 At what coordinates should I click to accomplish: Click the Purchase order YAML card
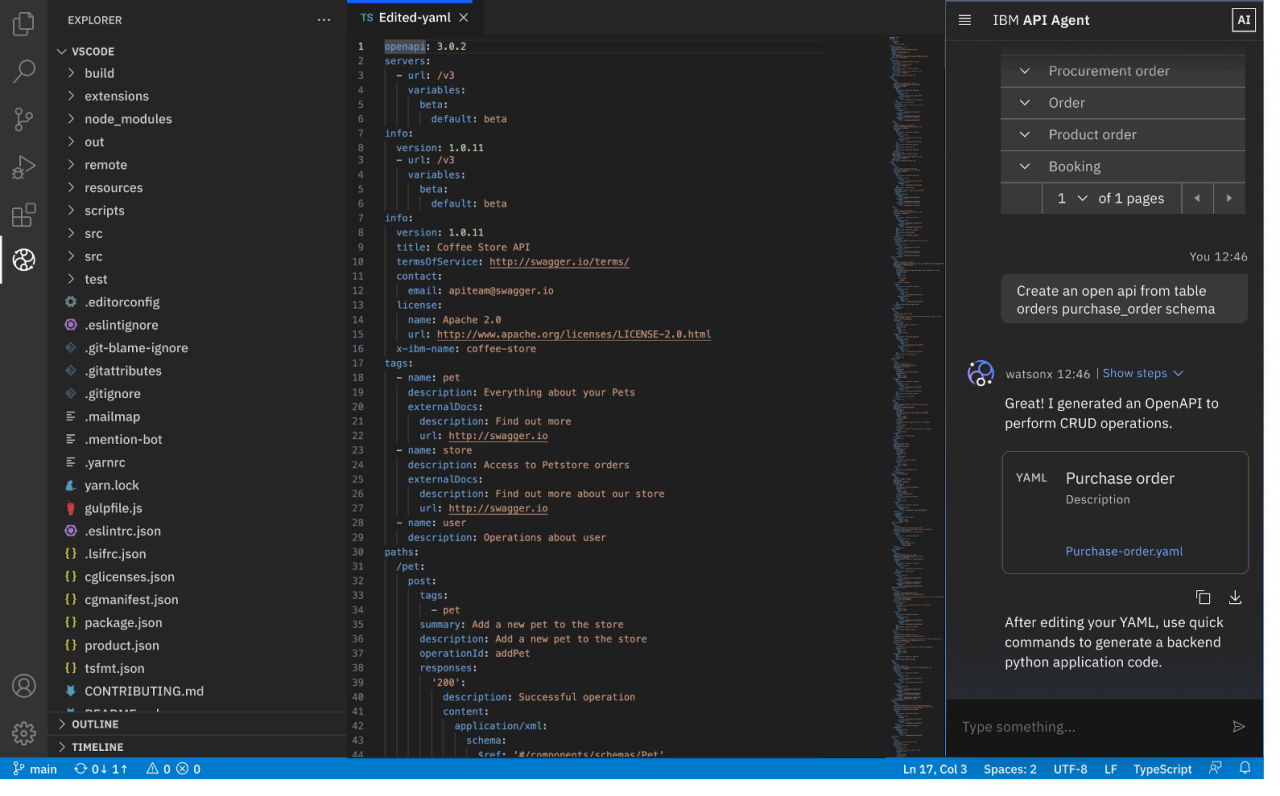tap(1125, 512)
